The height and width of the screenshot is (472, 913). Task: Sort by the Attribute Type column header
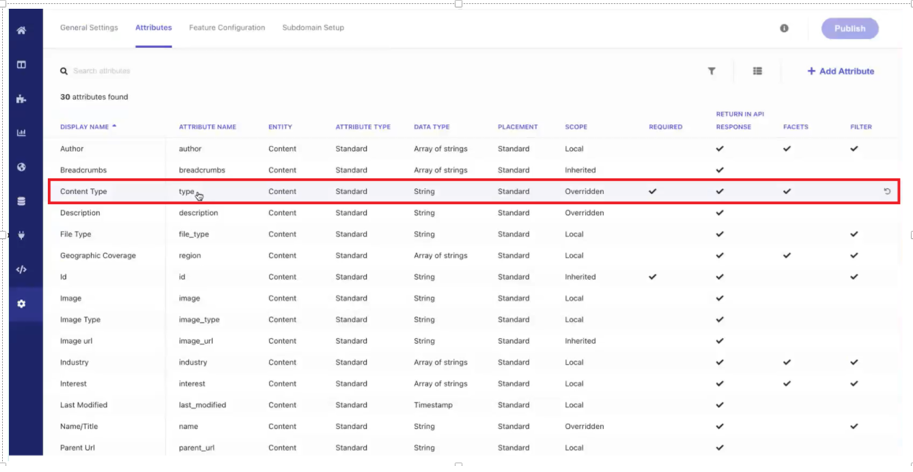click(x=363, y=127)
